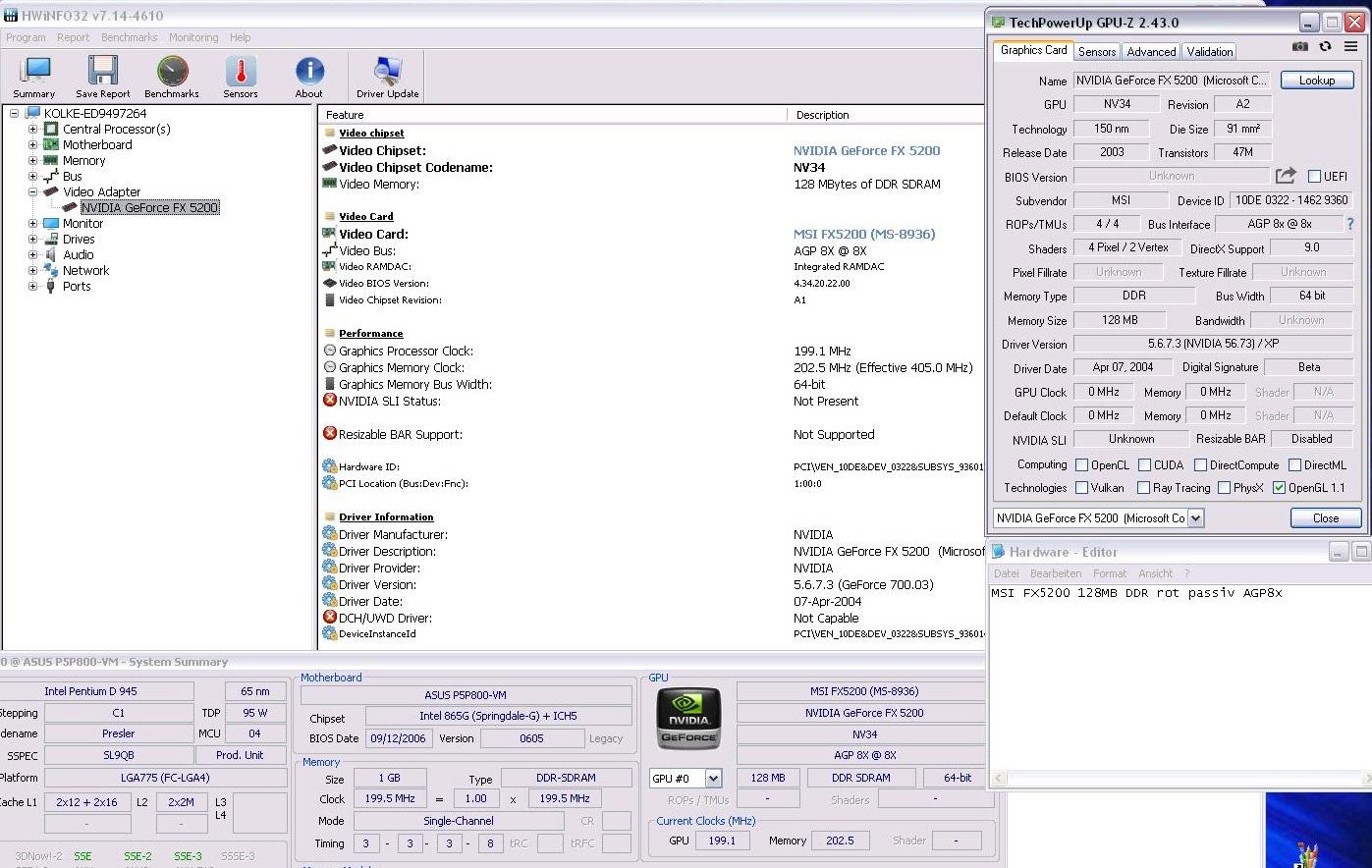Screen dimensions: 1372x868
Task: Click the Description column header
Action: 886,115
